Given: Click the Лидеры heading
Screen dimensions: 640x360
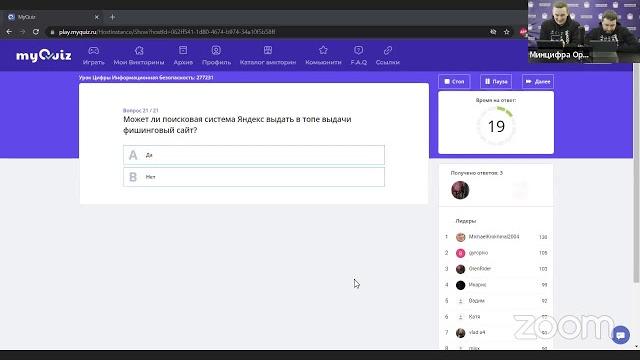Looking at the screenshot, I should coord(466,221).
